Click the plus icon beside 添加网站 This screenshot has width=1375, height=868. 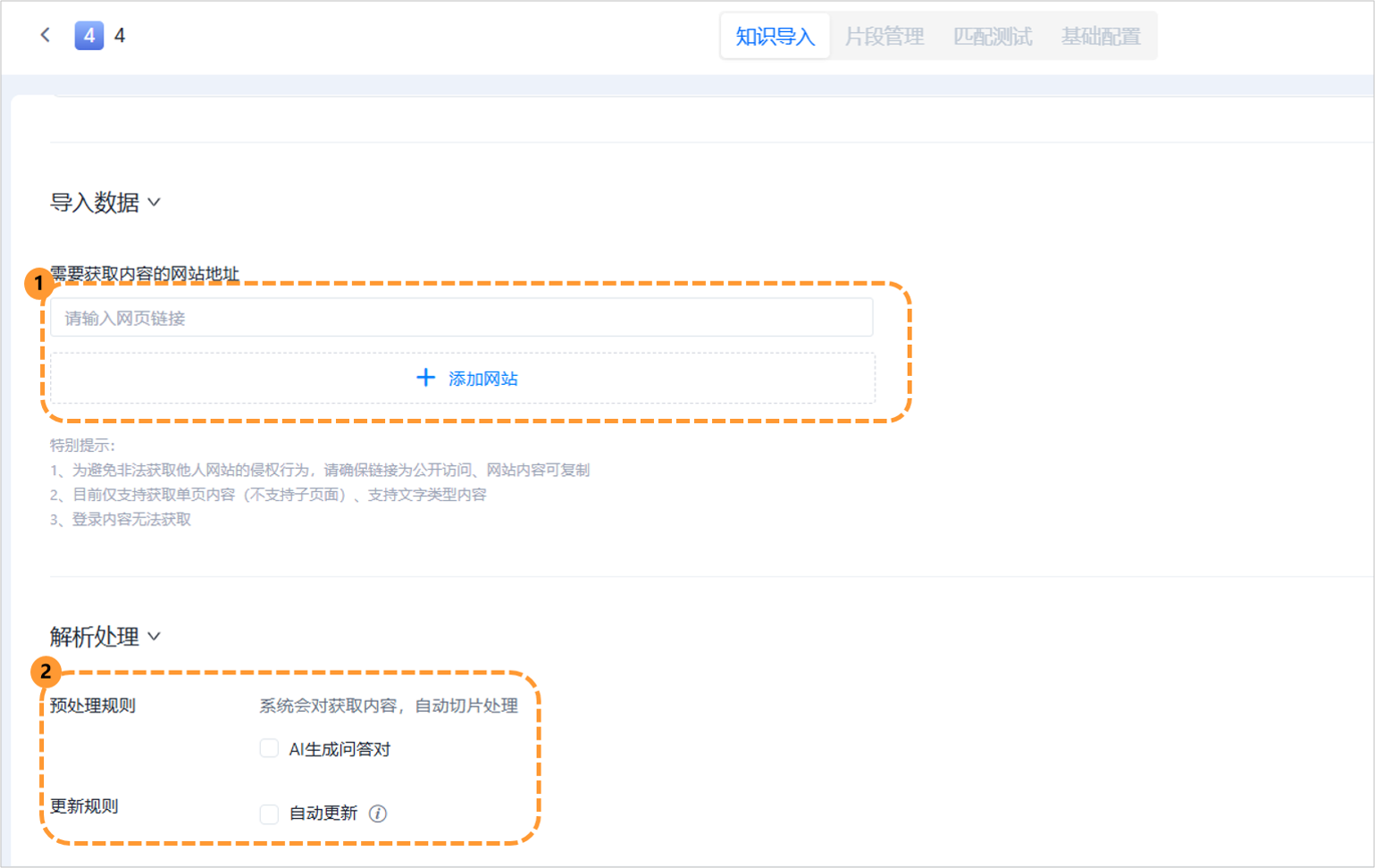click(x=426, y=378)
